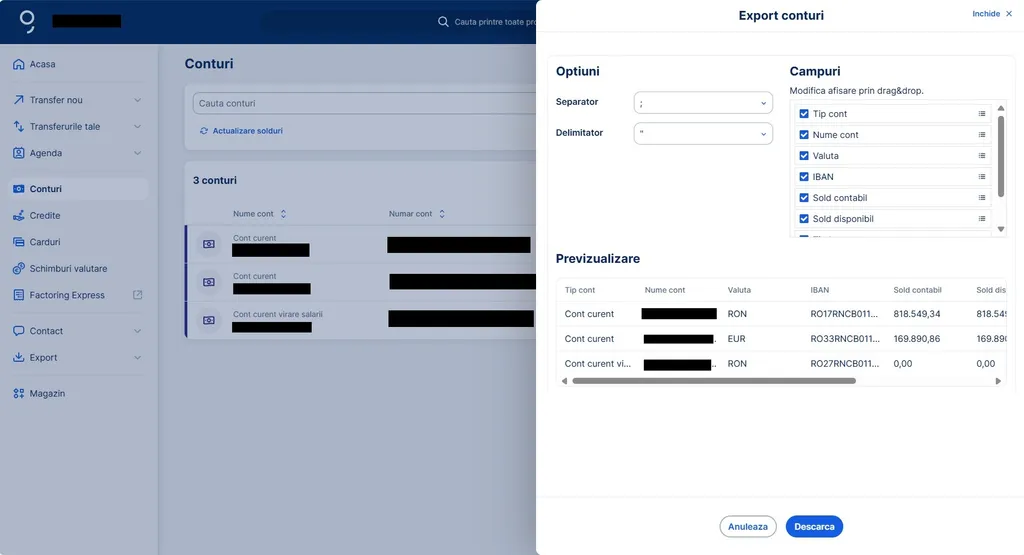This screenshot has height=555, width=1024.
Task: Grab the Valuta drag handle
Action: pyautogui.click(x=982, y=155)
